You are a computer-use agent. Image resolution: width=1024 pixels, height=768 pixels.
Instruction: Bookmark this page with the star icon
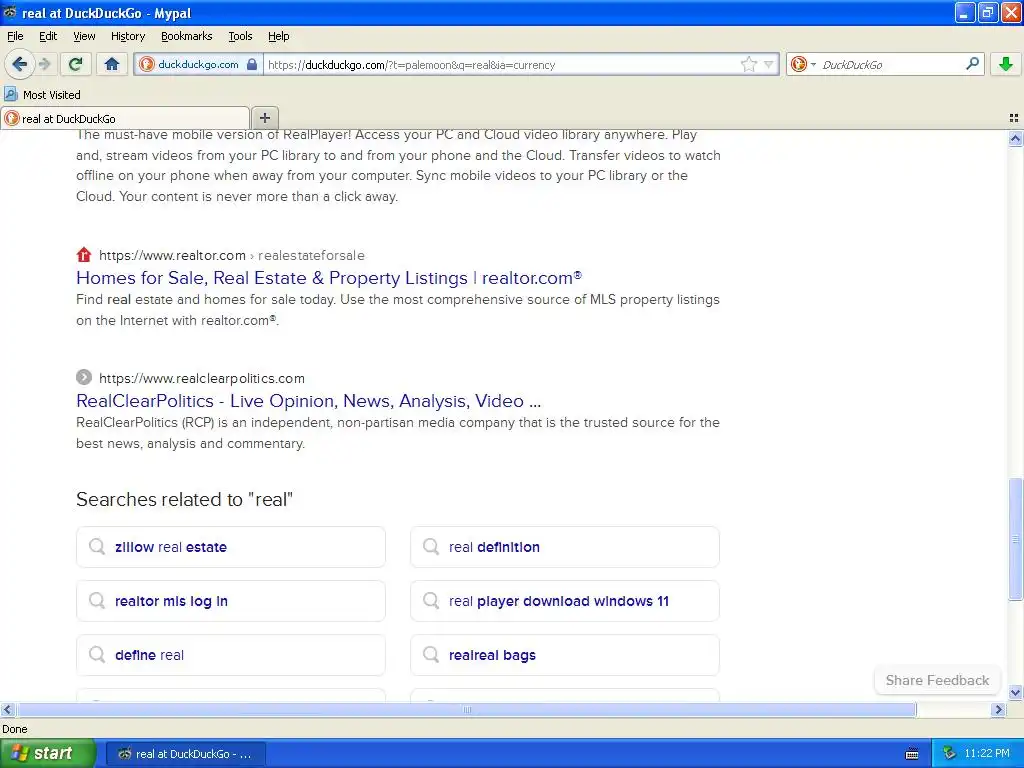[748, 64]
